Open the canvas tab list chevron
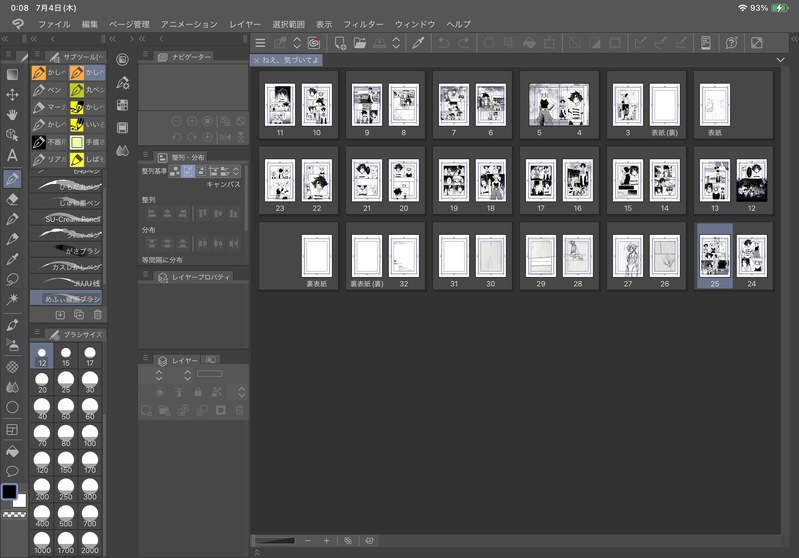Viewport: 799px width, 558px height. 780,60
